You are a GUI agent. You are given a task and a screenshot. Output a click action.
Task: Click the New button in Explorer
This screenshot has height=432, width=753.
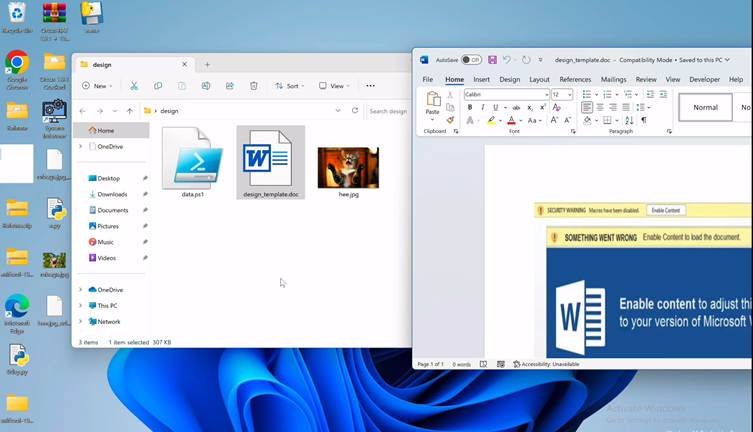coord(97,86)
